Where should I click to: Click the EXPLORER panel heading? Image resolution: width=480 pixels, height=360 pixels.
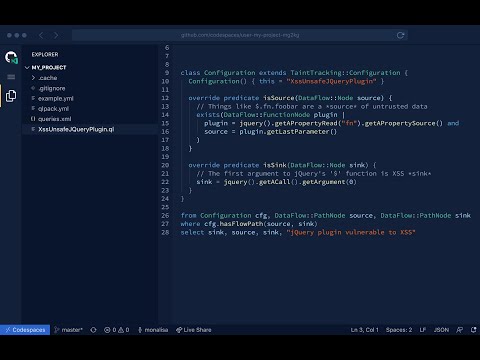[45, 54]
